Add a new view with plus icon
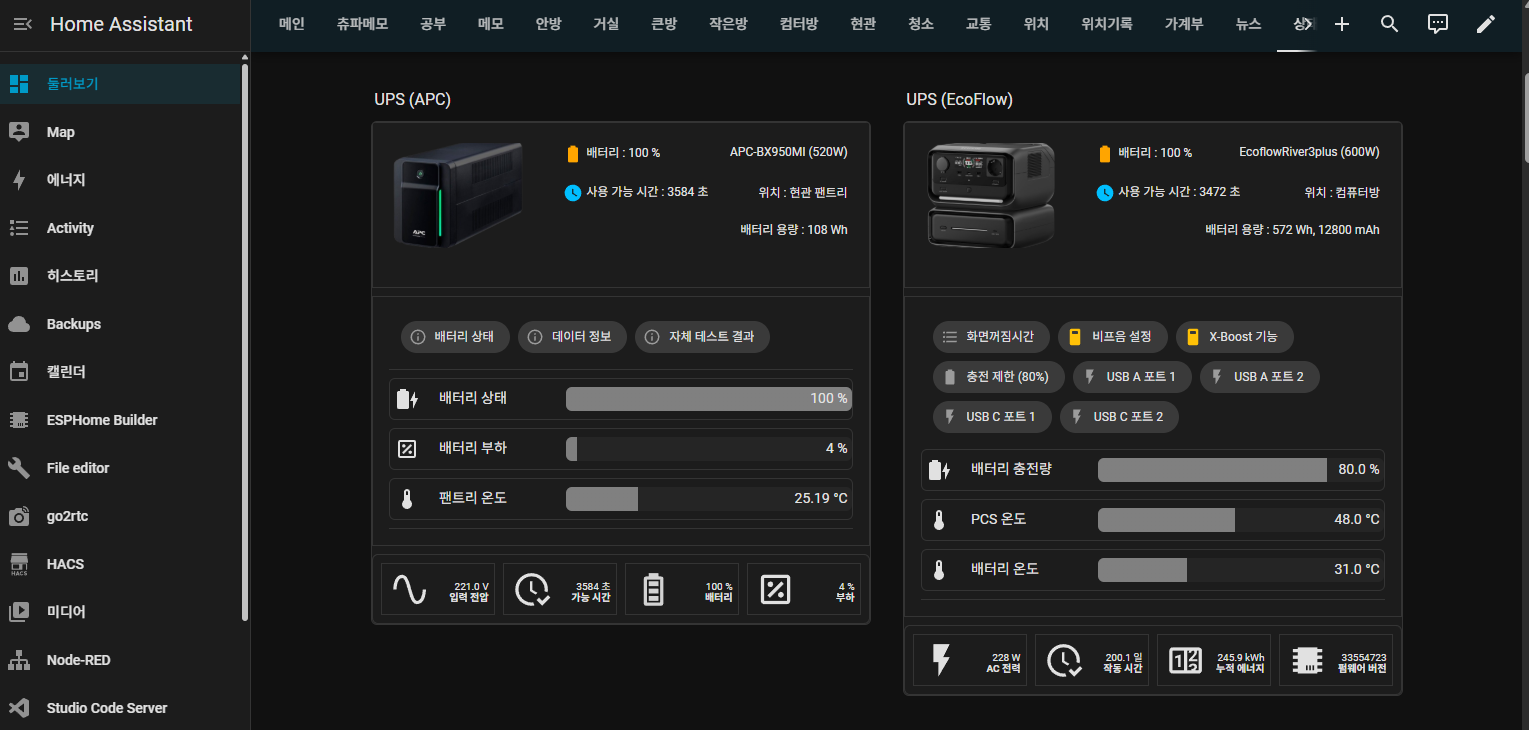 pyautogui.click(x=1342, y=24)
